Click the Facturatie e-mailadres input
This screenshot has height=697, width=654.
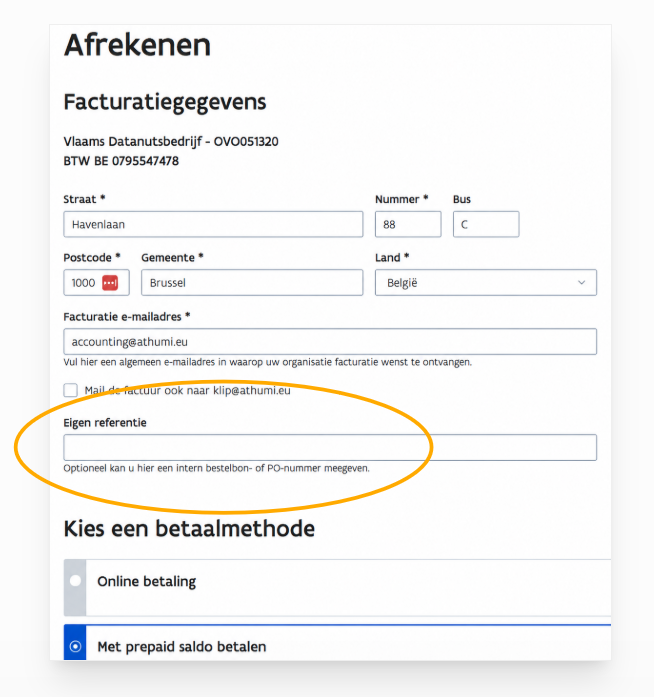click(330, 341)
